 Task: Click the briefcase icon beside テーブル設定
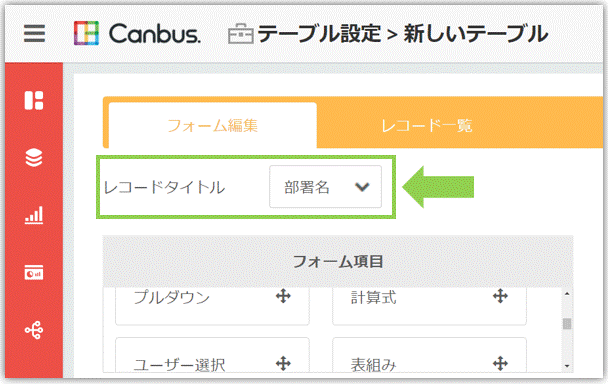pyautogui.click(x=241, y=34)
